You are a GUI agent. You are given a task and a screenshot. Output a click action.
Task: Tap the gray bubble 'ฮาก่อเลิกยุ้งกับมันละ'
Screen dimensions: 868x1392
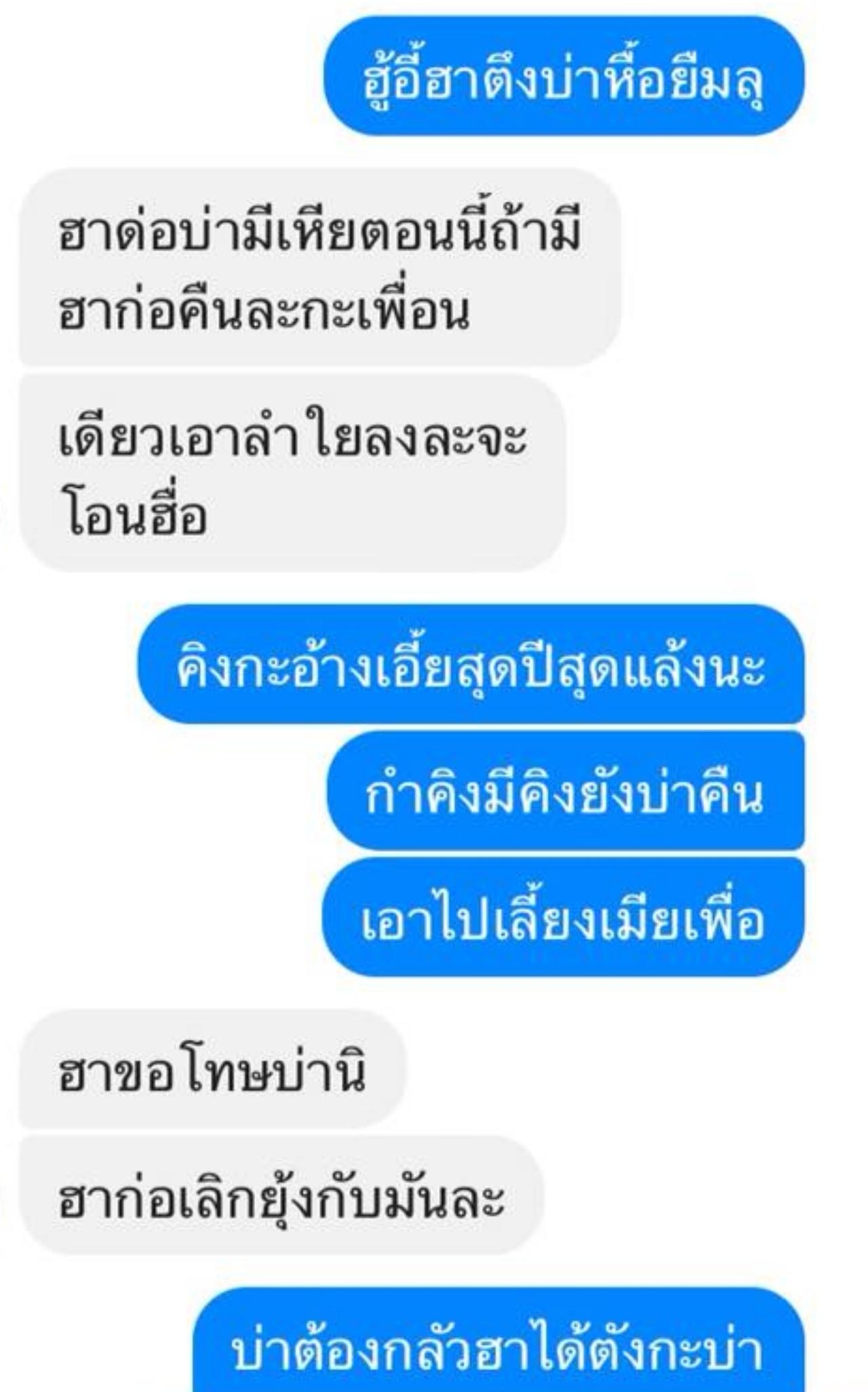(x=281, y=1197)
